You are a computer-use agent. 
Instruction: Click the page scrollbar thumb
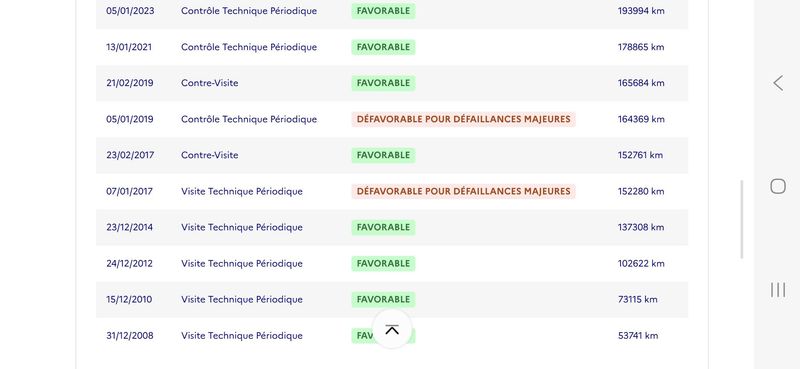coord(741,219)
